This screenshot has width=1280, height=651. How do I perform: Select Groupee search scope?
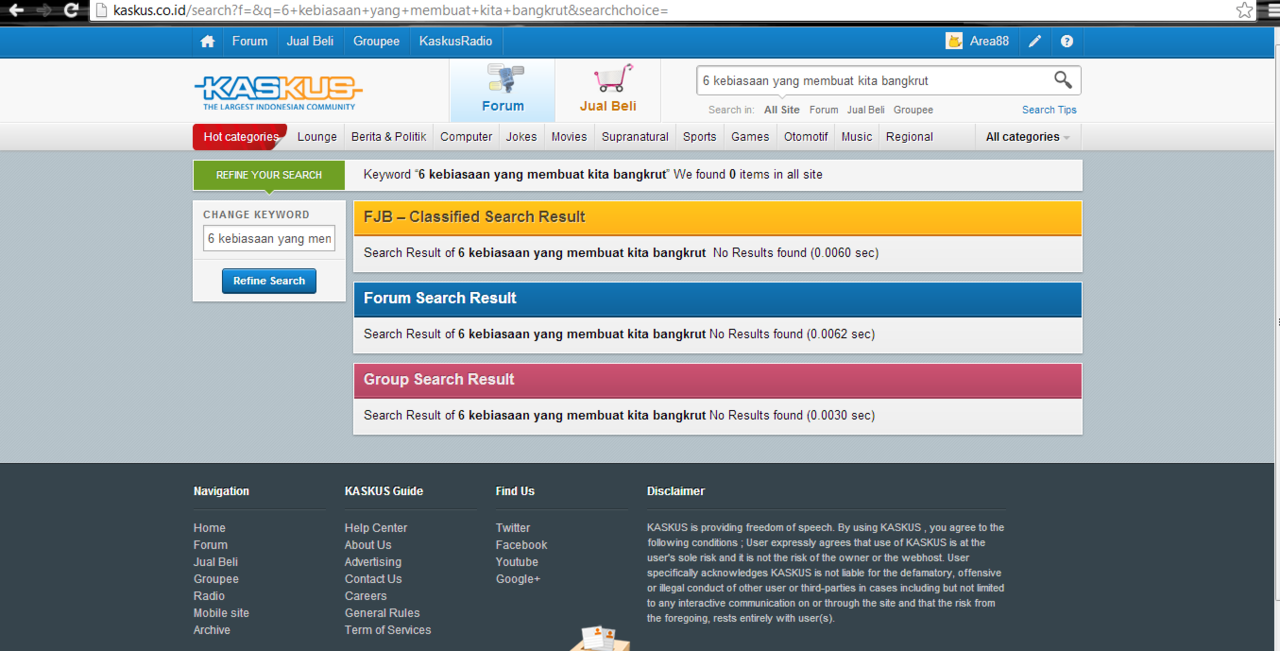coord(913,110)
